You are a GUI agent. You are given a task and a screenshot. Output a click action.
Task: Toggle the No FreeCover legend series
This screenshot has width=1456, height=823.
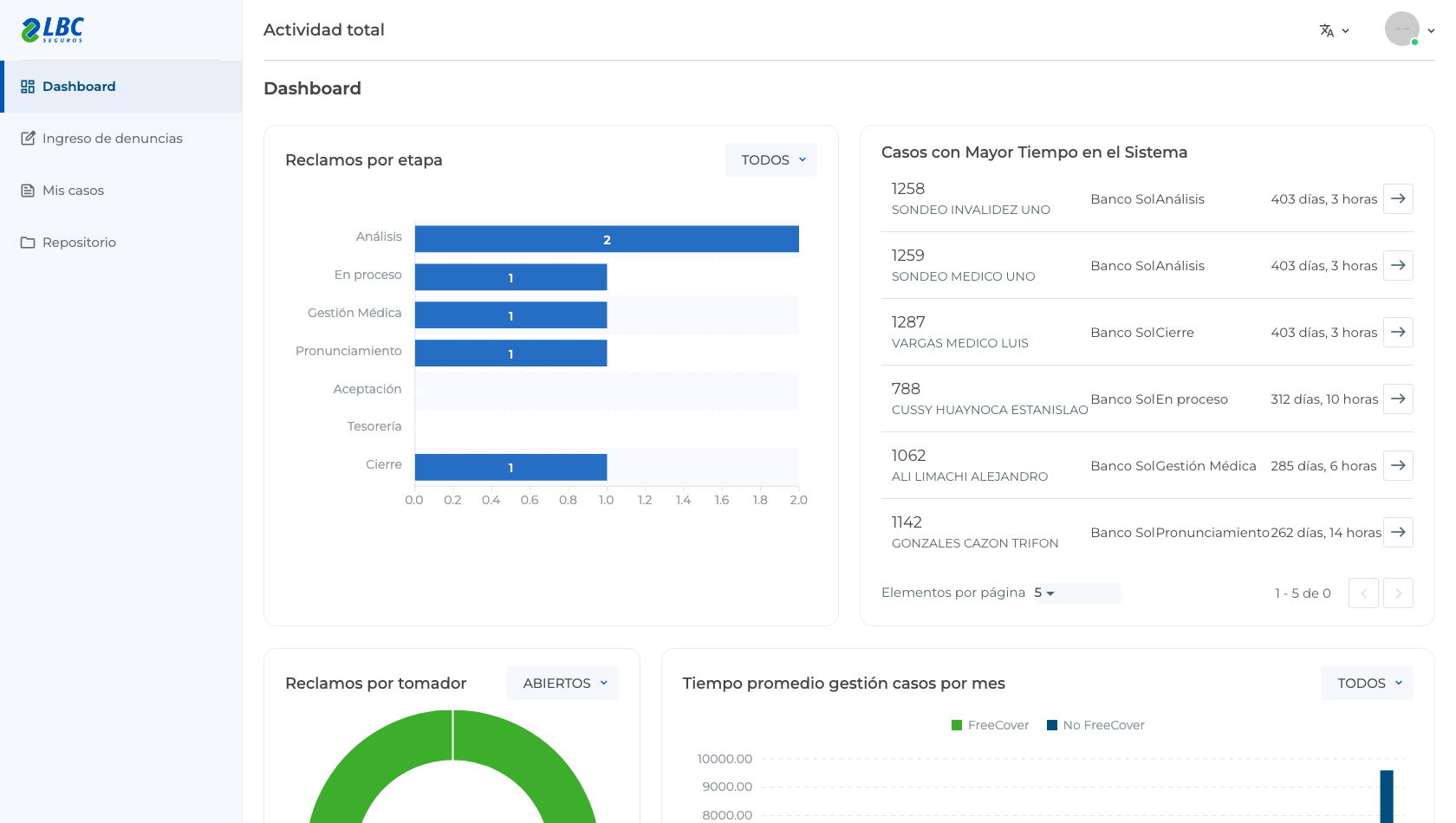1095,725
